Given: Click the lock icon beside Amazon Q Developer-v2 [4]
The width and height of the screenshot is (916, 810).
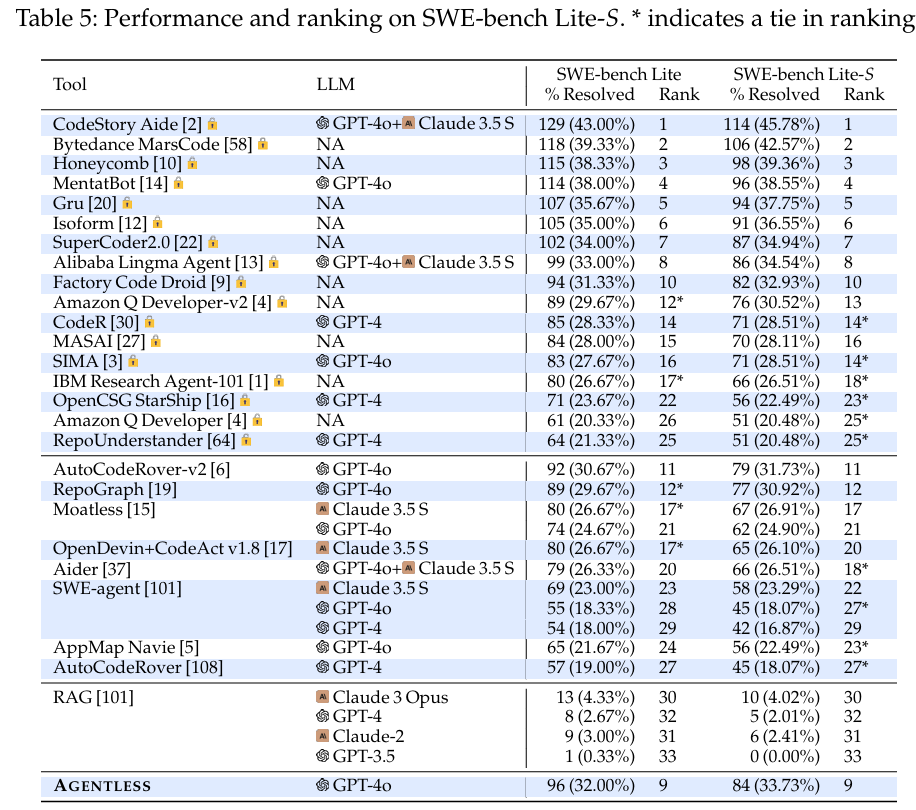Looking at the screenshot, I should (282, 302).
